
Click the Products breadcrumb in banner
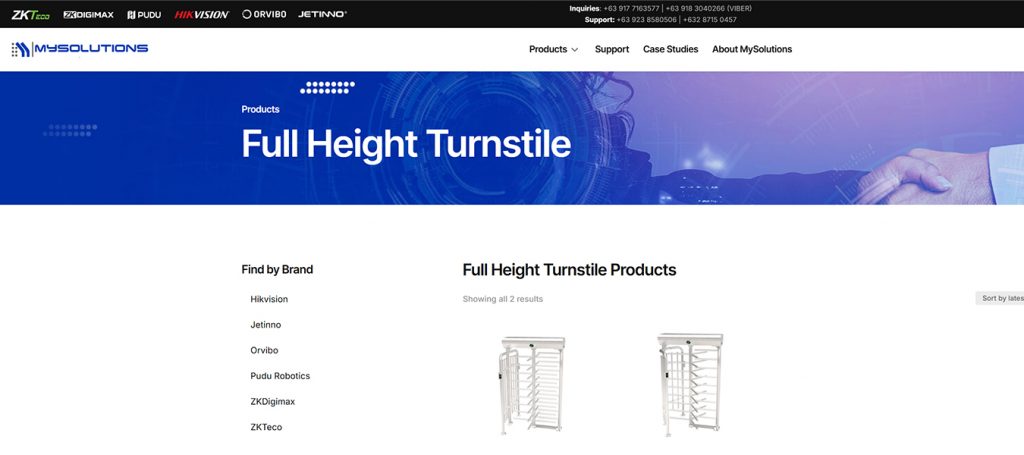tap(261, 109)
